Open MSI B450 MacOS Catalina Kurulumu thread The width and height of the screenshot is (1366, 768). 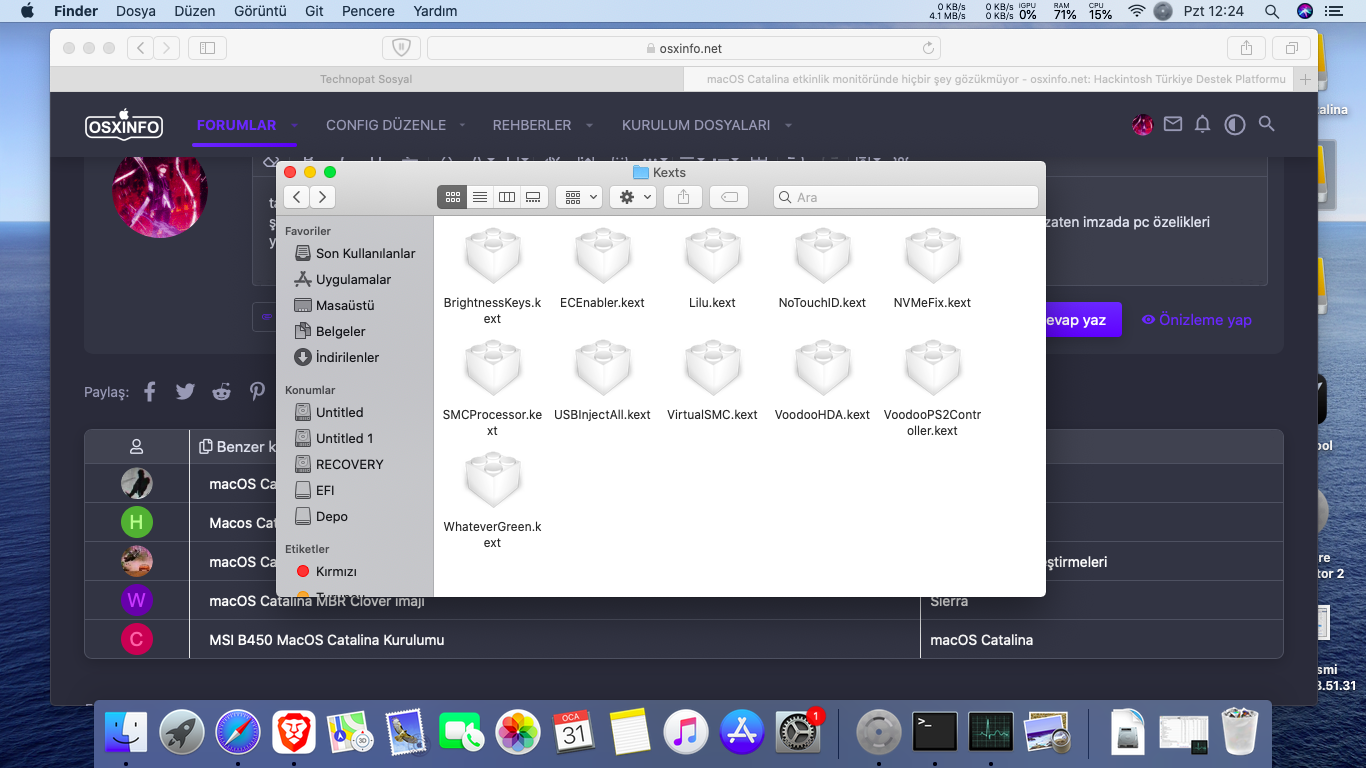[x=326, y=640]
